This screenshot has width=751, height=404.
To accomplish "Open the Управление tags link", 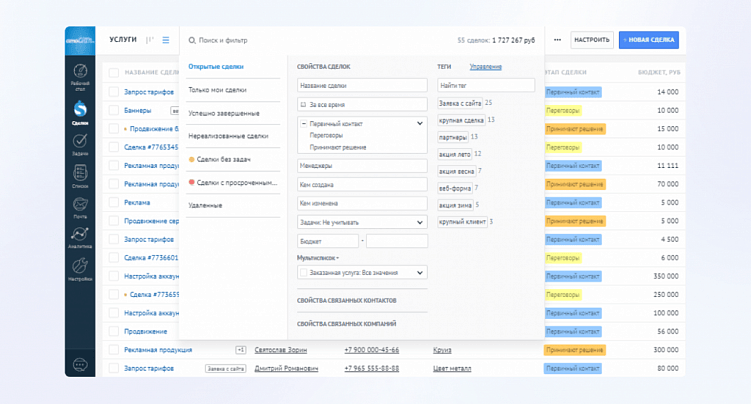I will [x=486, y=66].
